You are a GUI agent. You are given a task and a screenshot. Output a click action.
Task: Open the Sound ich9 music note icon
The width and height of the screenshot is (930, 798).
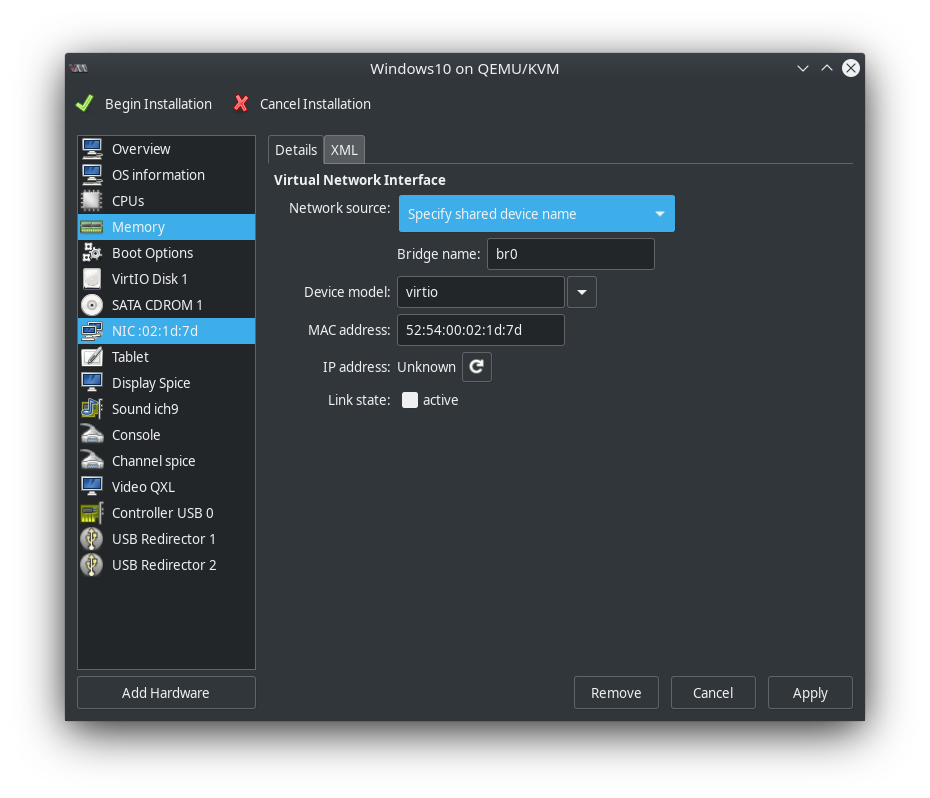point(92,409)
